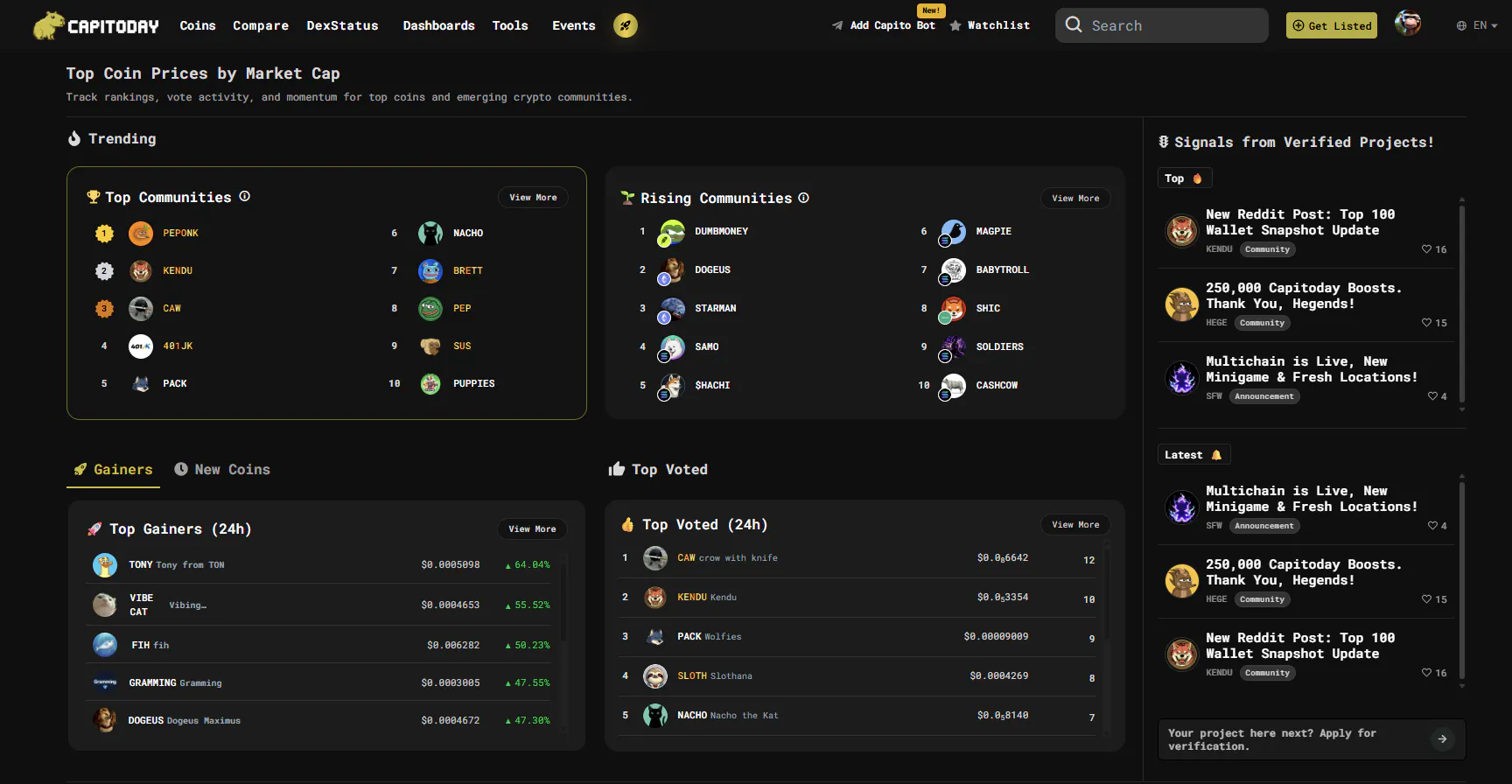Screen dimensions: 1512x784
Task: Select the SUS coin icon
Action: pos(430,346)
